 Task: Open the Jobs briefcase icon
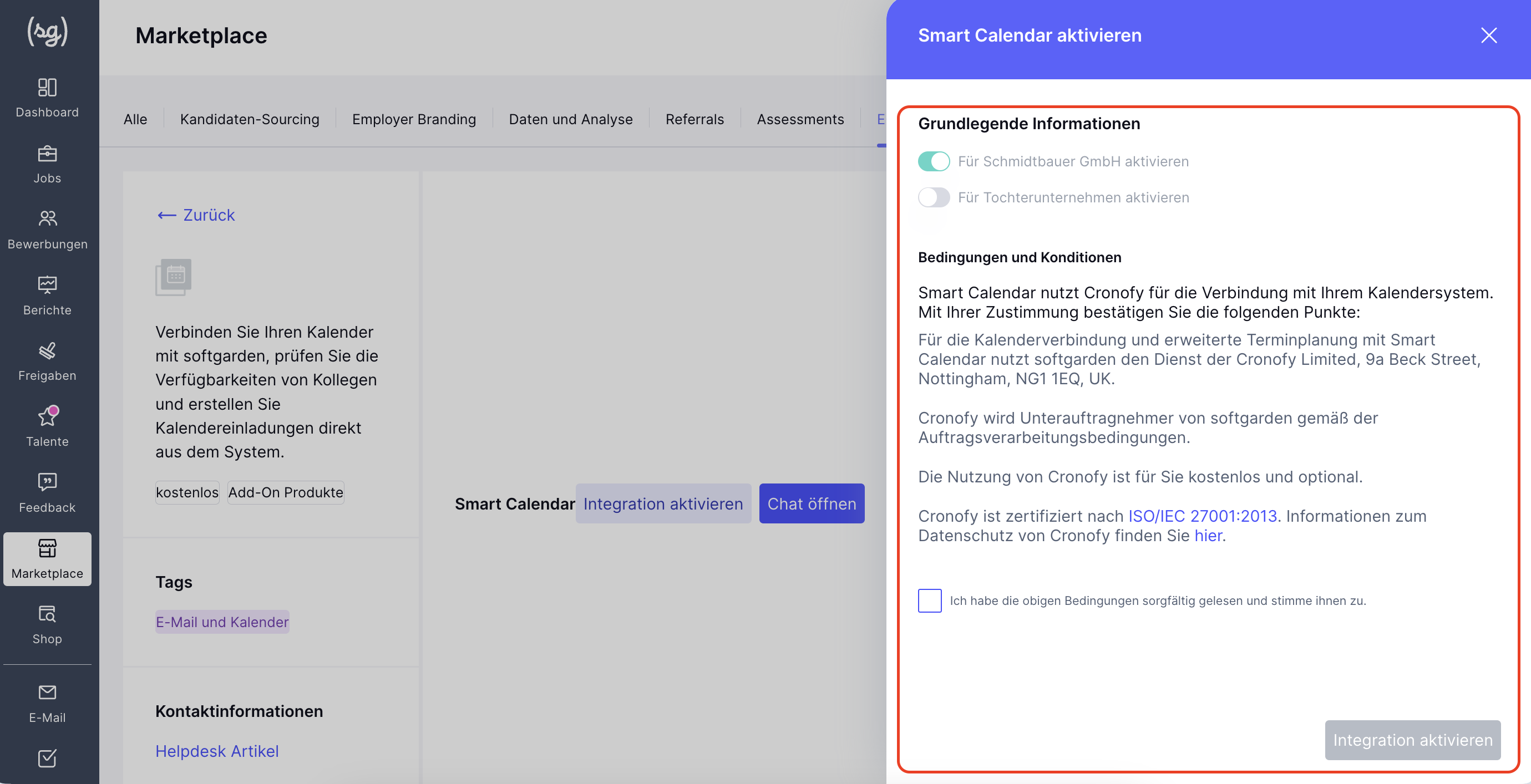pos(47,154)
